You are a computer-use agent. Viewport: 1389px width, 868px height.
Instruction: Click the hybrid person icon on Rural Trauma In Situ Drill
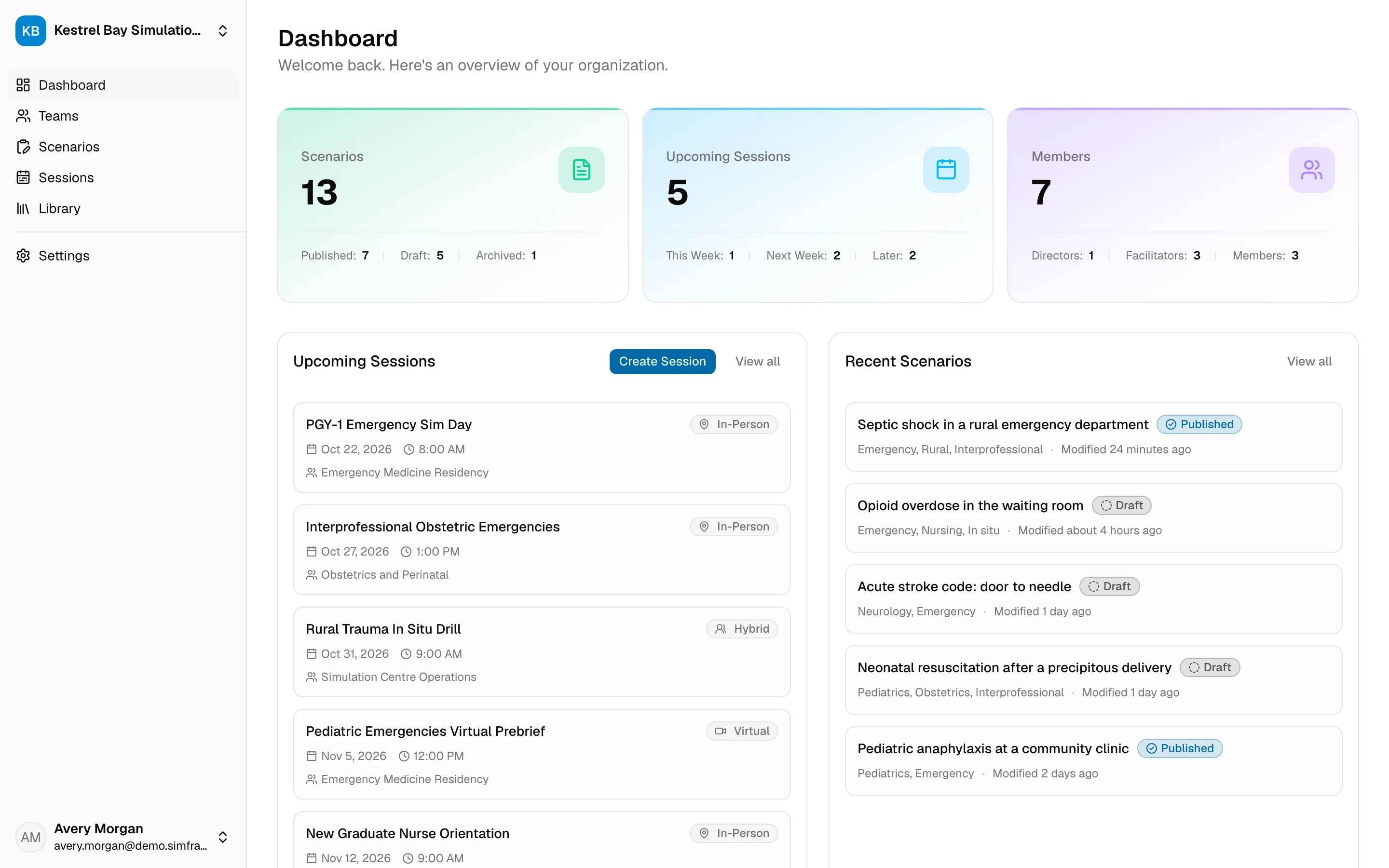click(x=721, y=629)
